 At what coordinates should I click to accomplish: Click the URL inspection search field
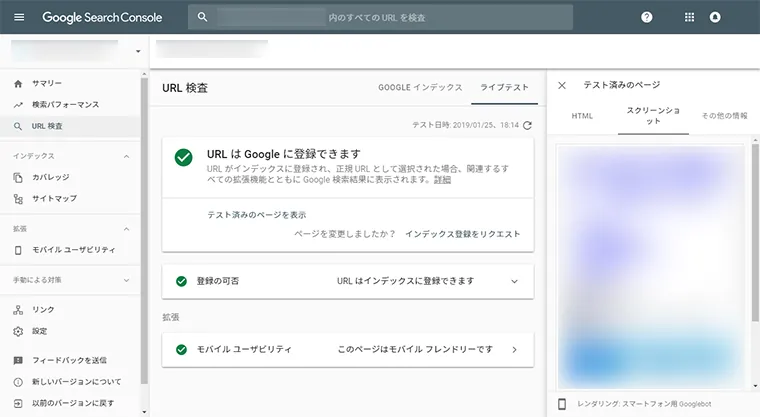pyautogui.click(x=380, y=17)
